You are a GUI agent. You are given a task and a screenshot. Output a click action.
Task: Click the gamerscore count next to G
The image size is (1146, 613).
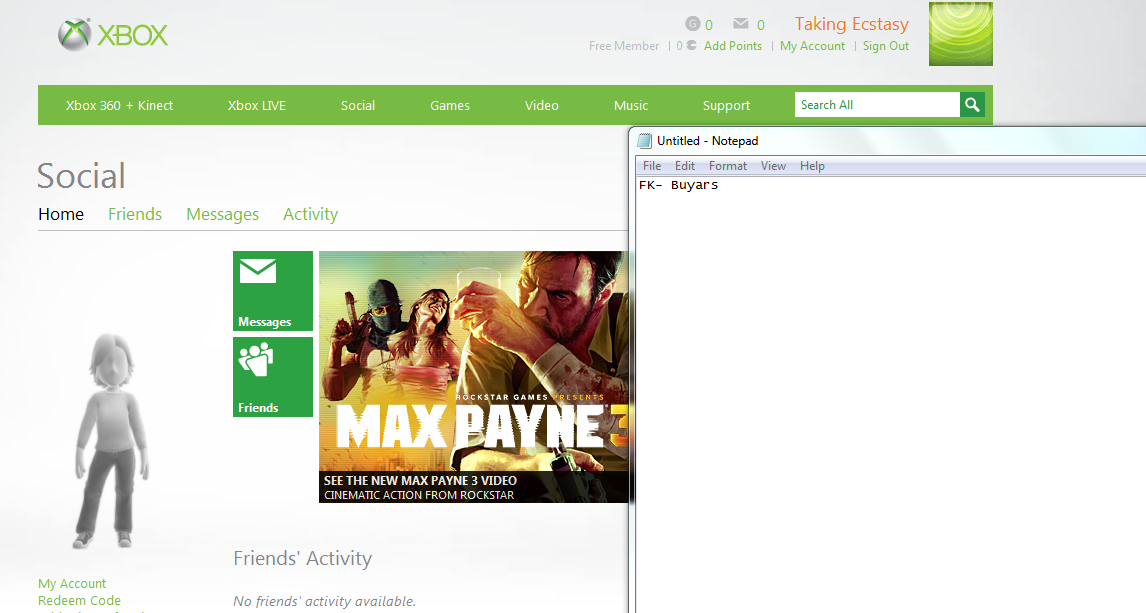click(x=709, y=25)
